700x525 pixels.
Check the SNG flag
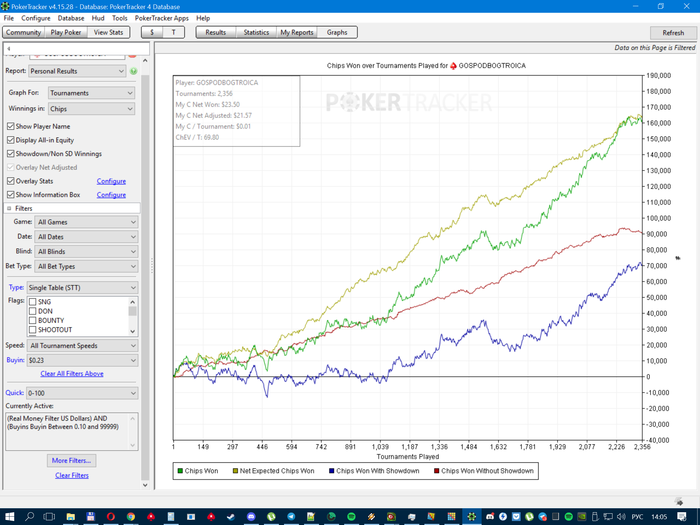tap(33, 302)
